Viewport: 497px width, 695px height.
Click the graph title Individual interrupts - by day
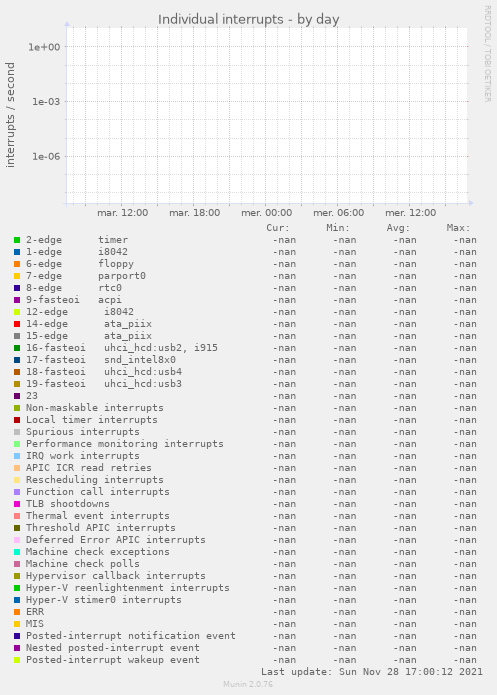[249, 20]
